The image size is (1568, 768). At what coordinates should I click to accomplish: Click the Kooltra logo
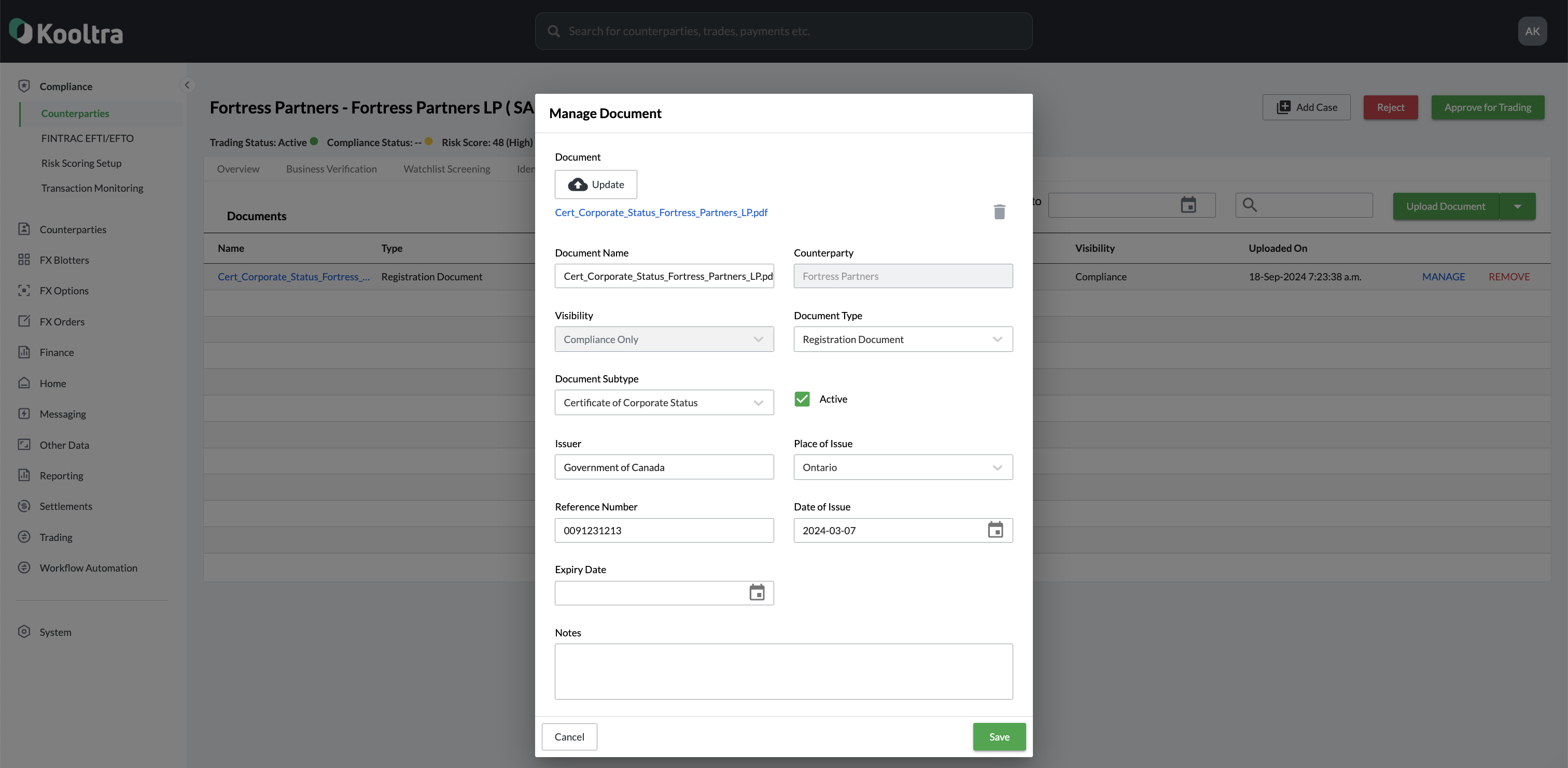66,32
